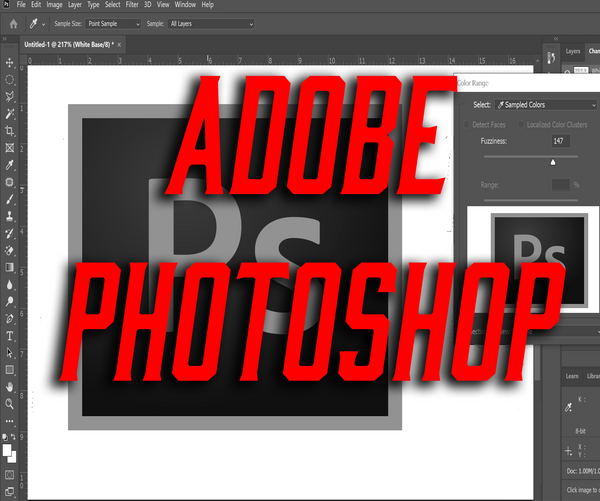
Task: Select the Dodge tool
Action: 10,302
